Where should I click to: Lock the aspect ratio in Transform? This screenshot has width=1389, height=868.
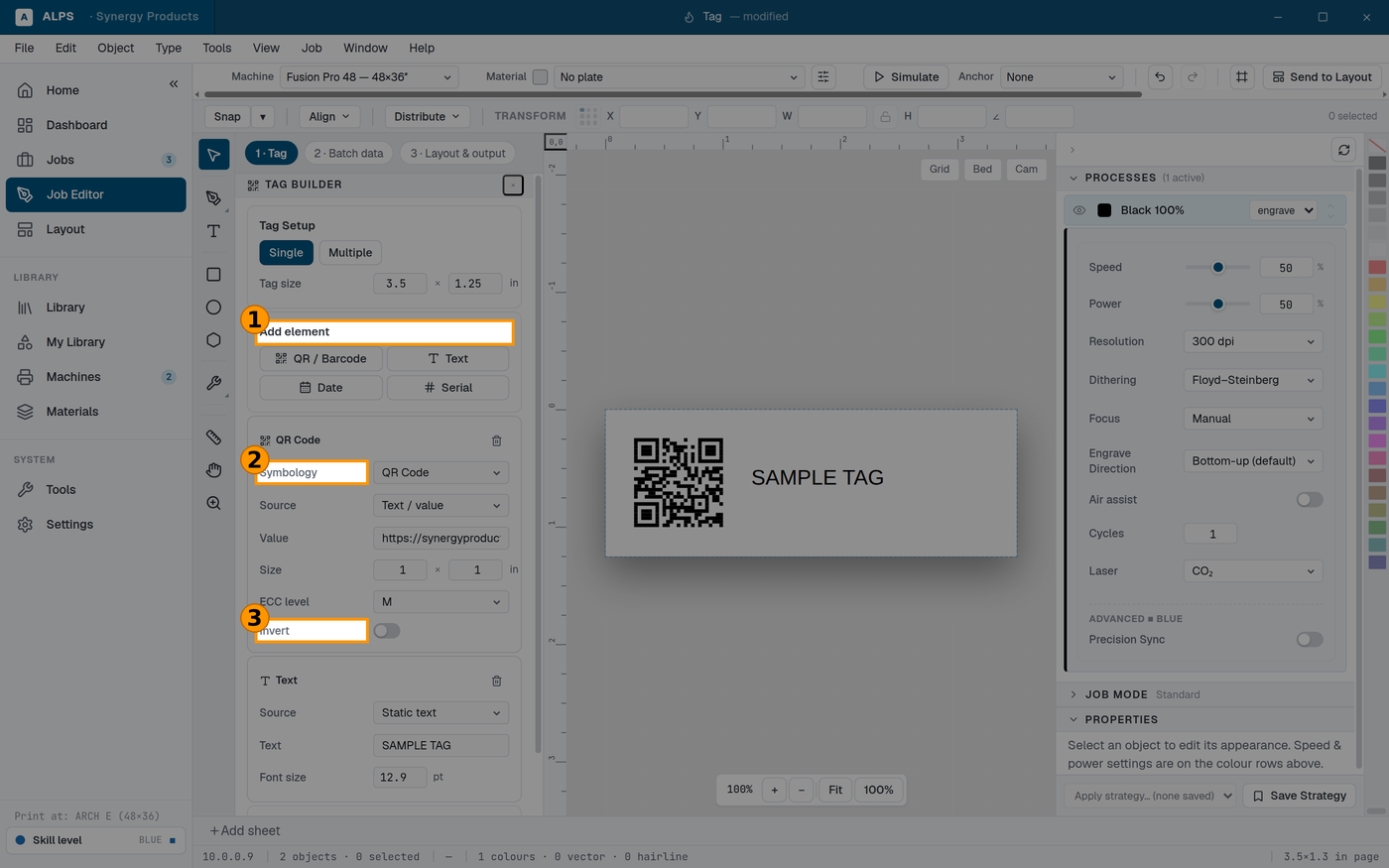pos(885,116)
